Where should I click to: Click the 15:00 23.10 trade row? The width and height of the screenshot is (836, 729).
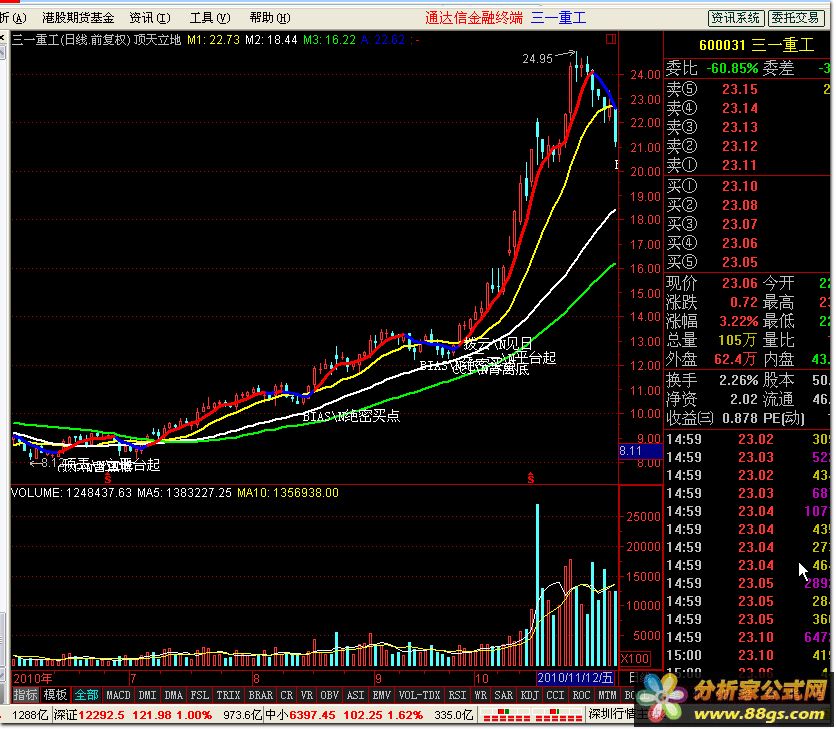point(746,655)
